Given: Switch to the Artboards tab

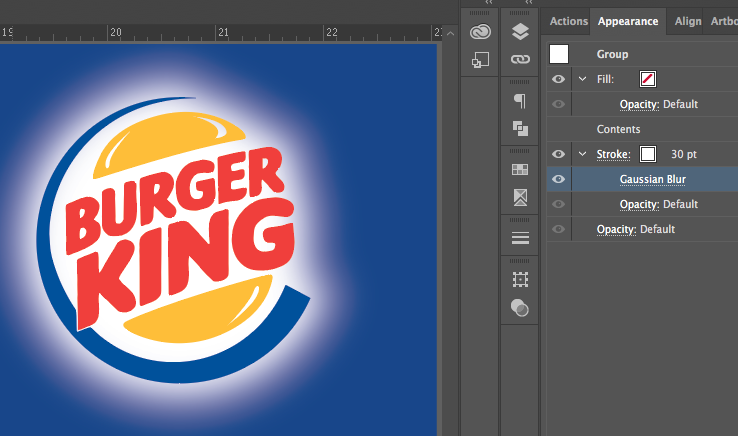Looking at the screenshot, I should coord(722,21).
